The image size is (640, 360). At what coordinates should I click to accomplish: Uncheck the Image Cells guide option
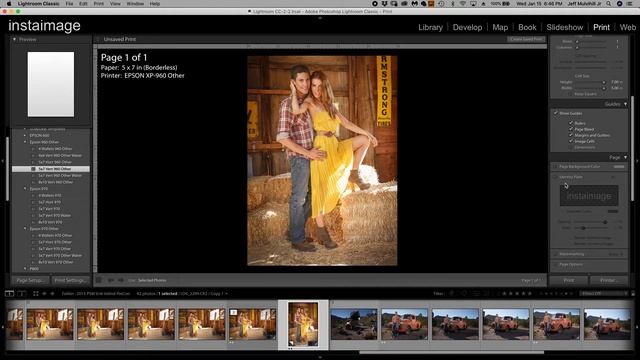[x=571, y=141]
